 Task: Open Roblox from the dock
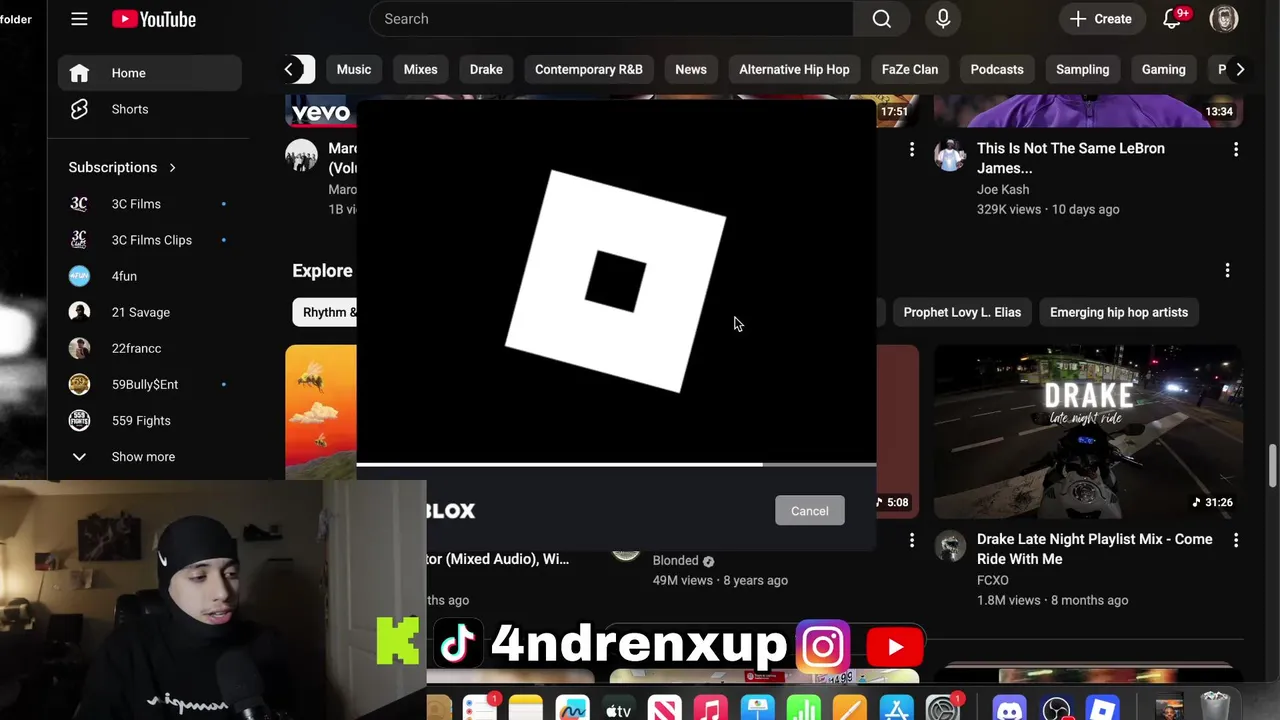click(x=1103, y=709)
